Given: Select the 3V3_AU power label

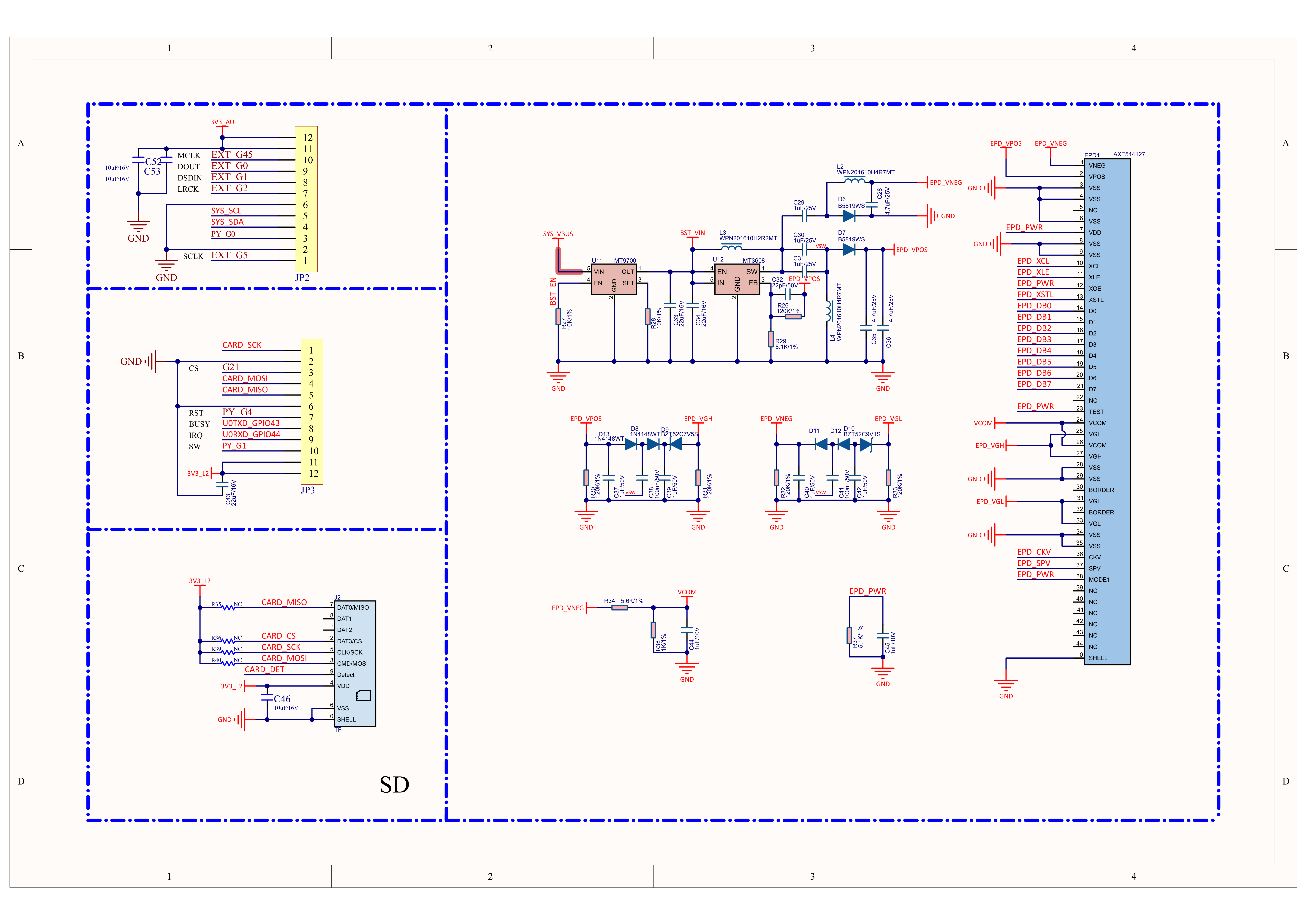Looking at the screenshot, I should click(x=222, y=122).
